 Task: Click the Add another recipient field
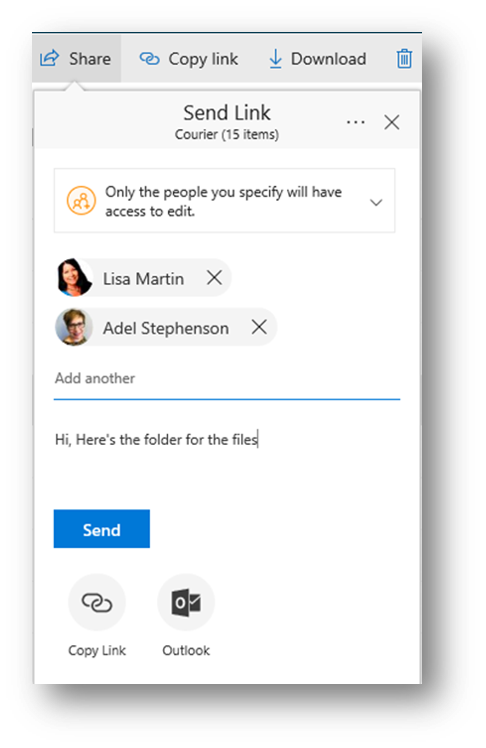[227, 379]
